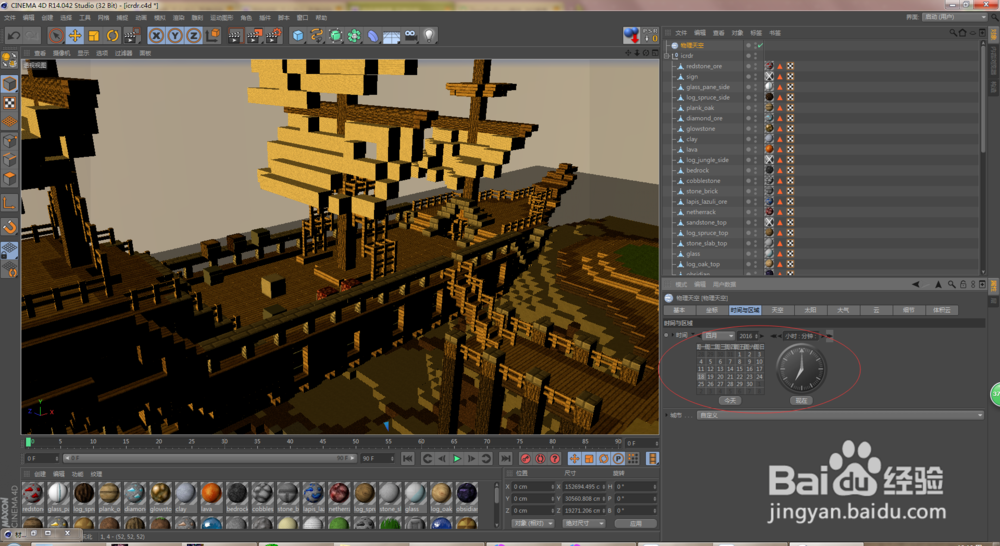Click the Render View clapperboard icon
1000x546 pixels.
point(235,36)
